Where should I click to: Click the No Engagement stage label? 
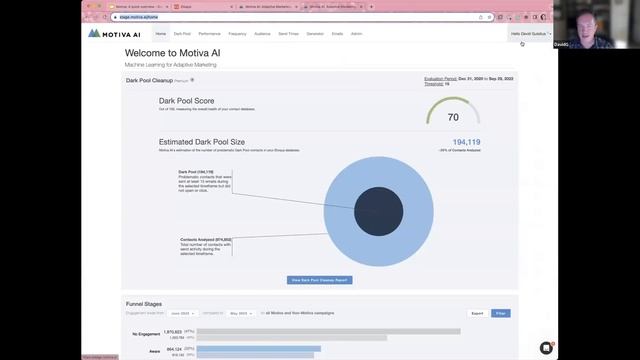146,334
